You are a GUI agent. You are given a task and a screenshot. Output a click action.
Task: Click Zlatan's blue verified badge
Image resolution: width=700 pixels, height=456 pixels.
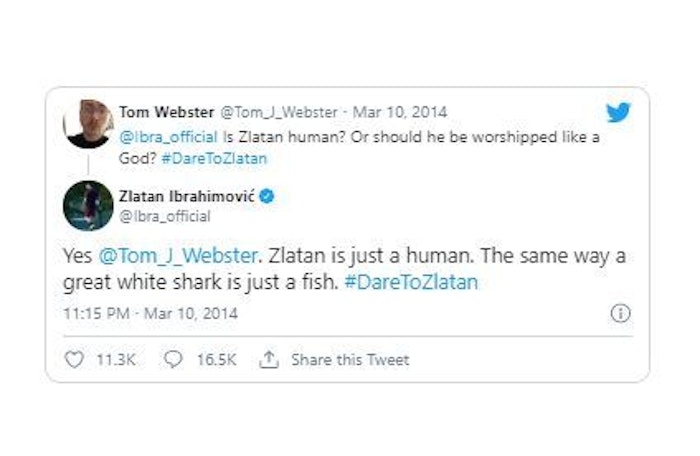coord(268,196)
